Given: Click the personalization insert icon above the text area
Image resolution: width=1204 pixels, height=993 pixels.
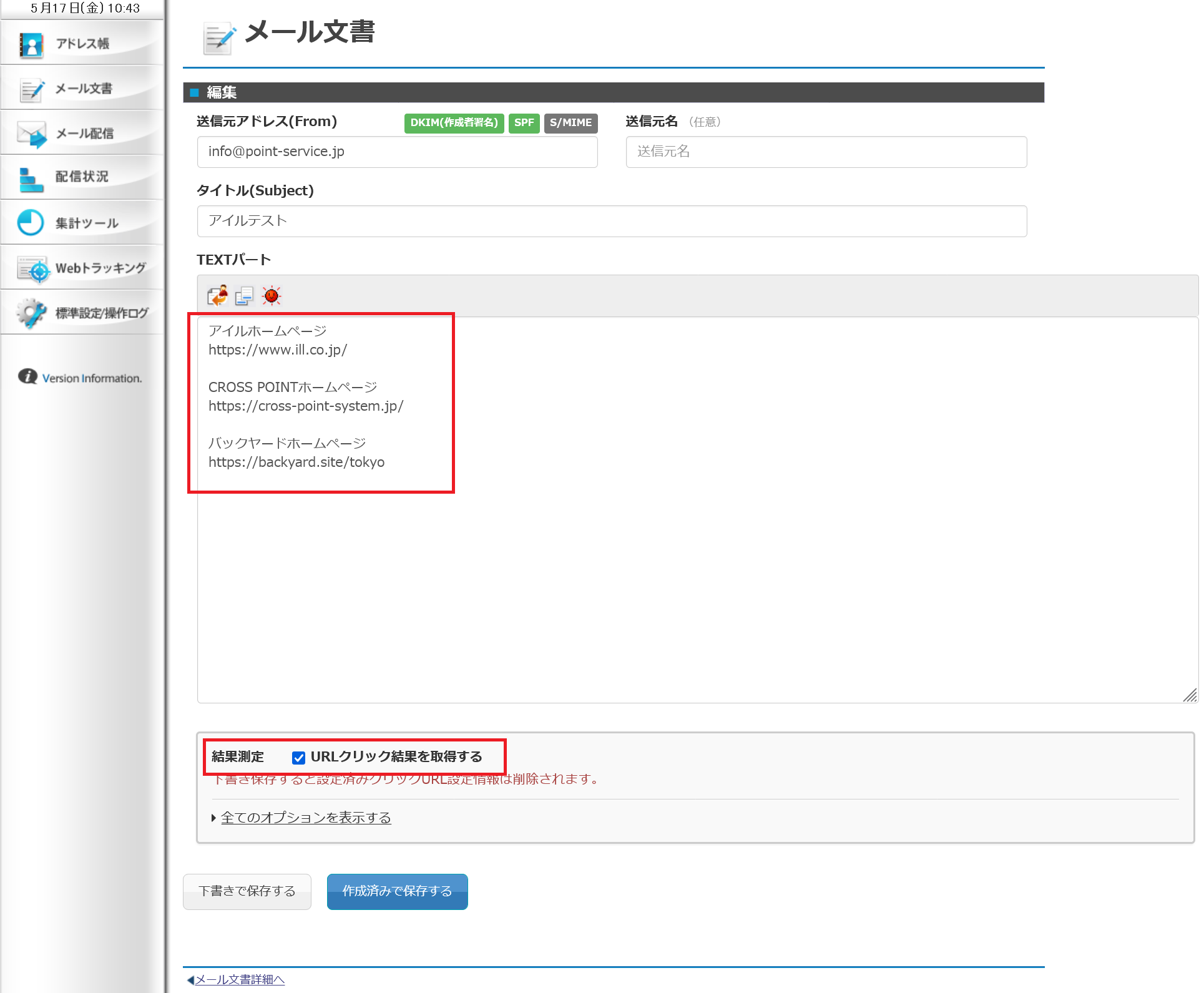Looking at the screenshot, I should click(x=217, y=295).
